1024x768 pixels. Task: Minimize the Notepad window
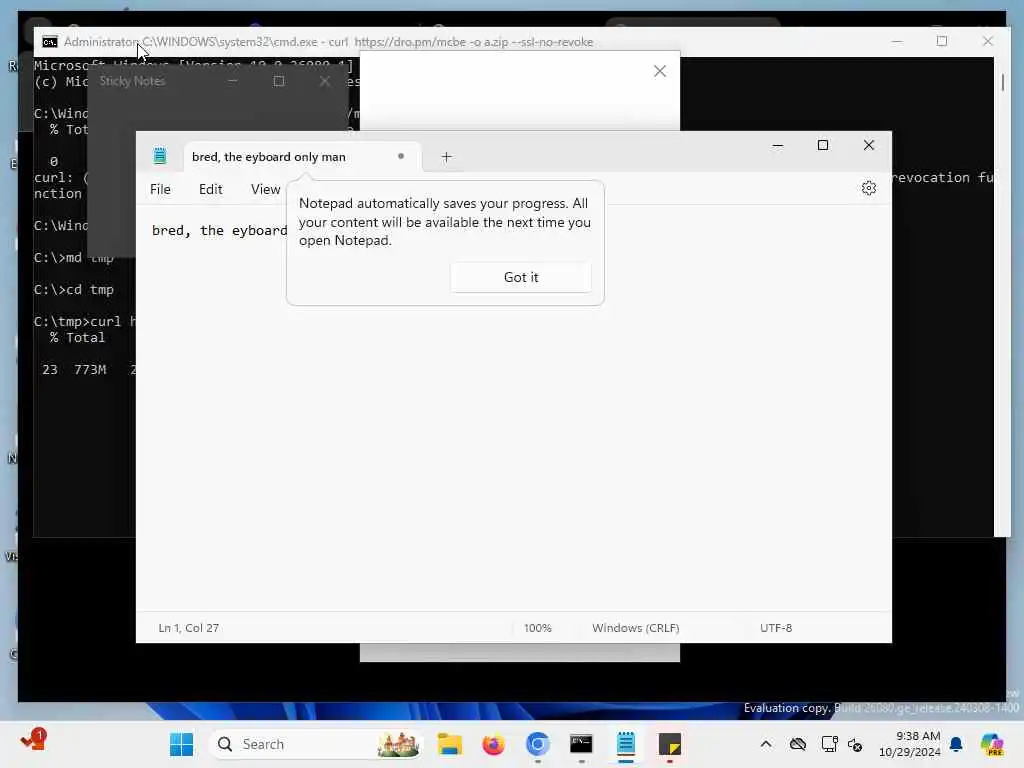pos(778,146)
